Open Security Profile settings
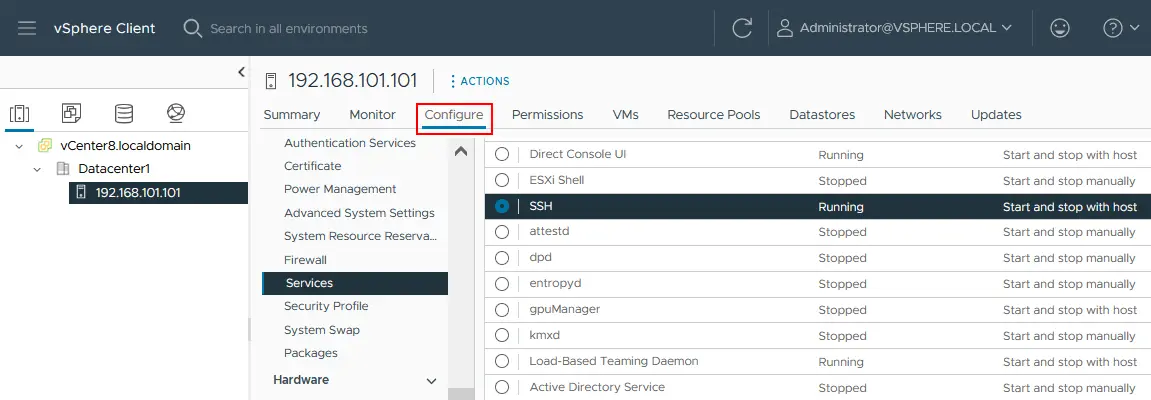1151x400 pixels. click(326, 306)
